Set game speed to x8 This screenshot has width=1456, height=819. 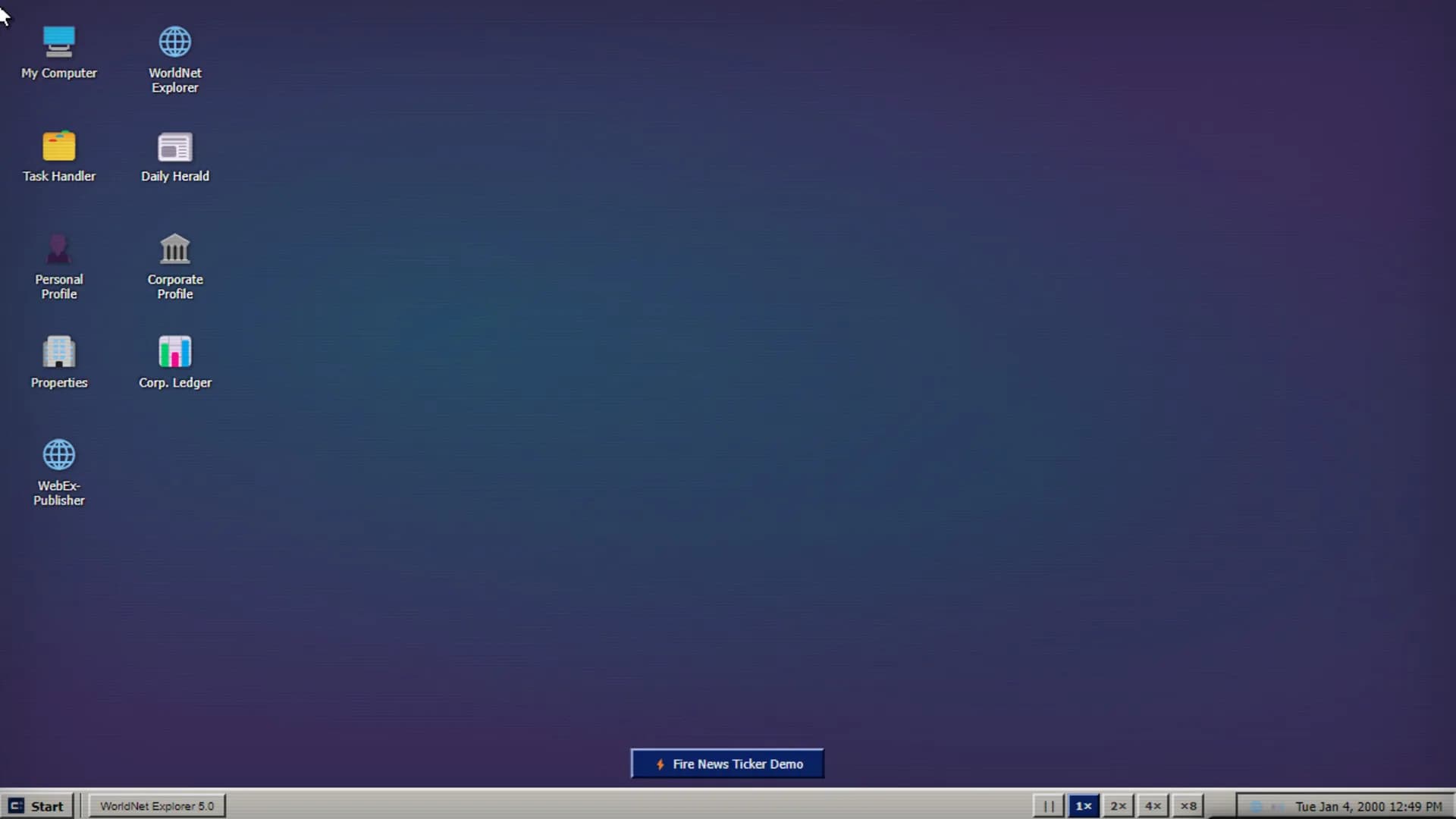[1188, 806]
